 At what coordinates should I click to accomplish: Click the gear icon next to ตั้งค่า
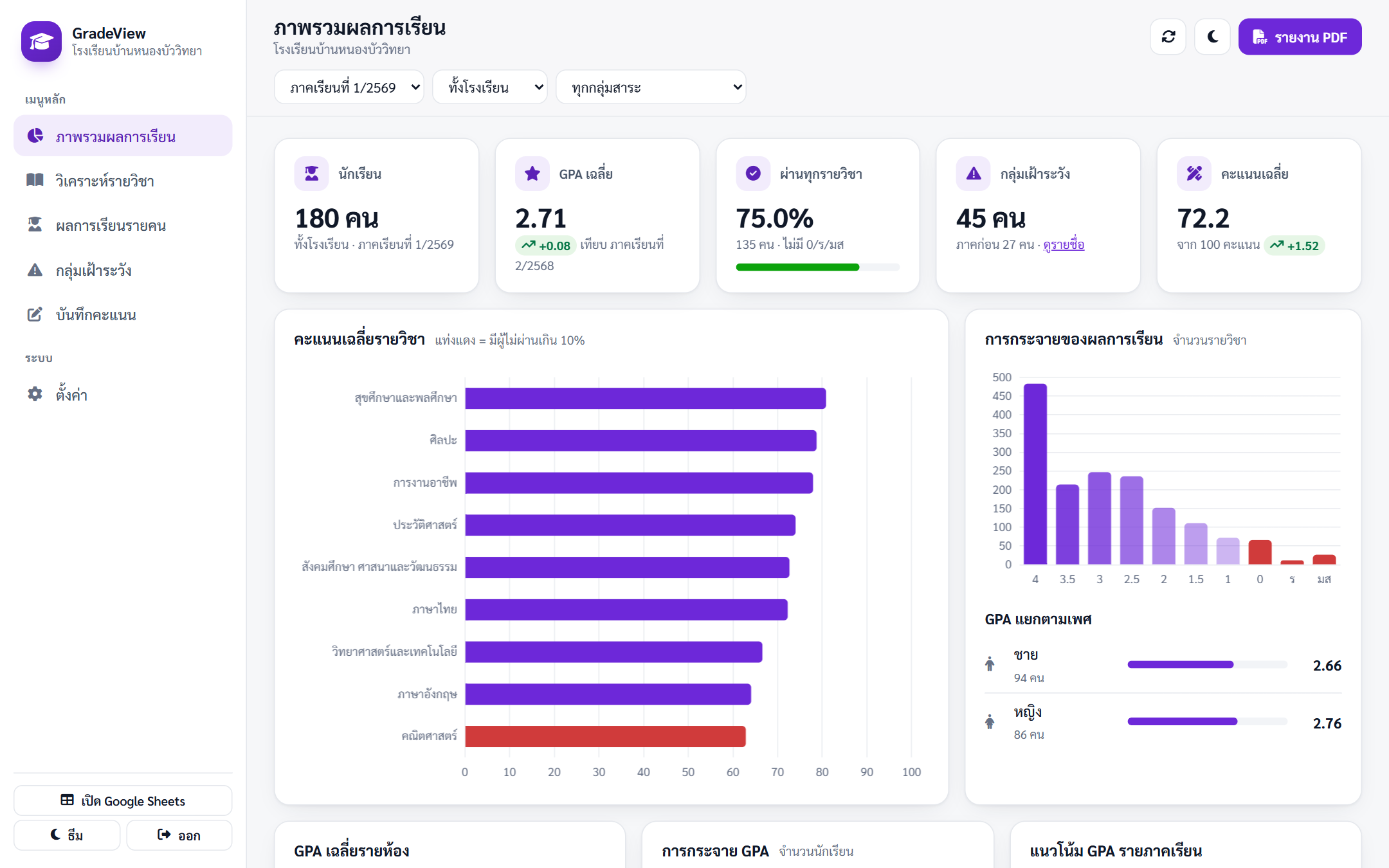[35, 393]
